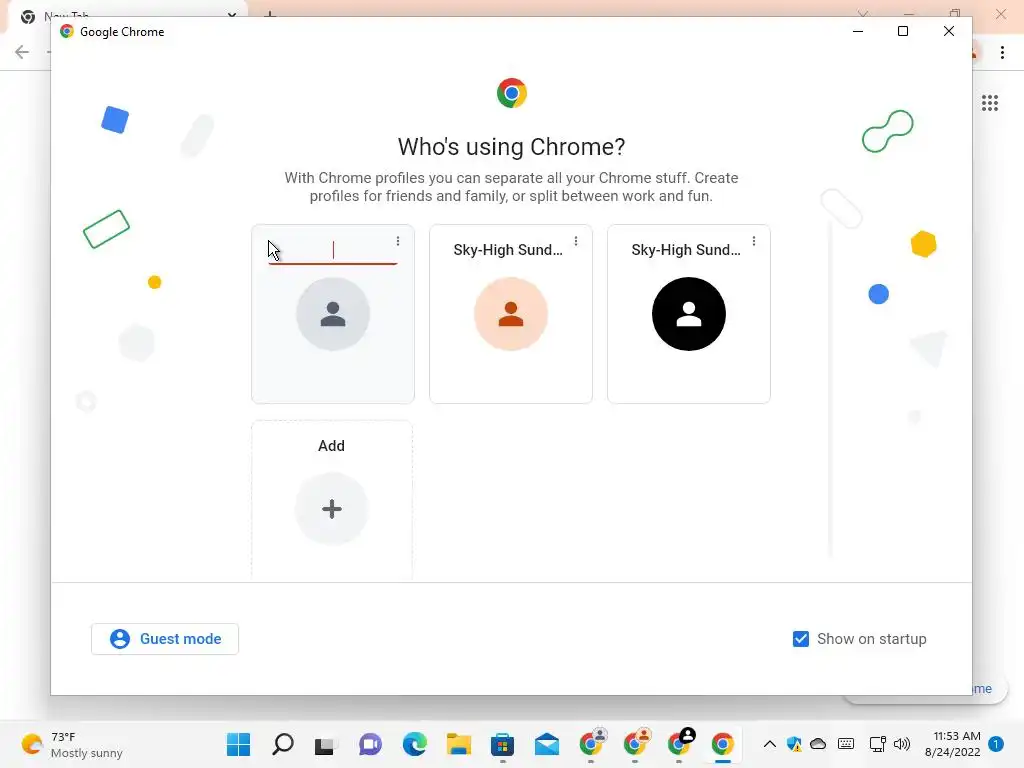Open File Explorer from the taskbar
Viewport: 1024px width, 768px height.
(x=458, y=744)
